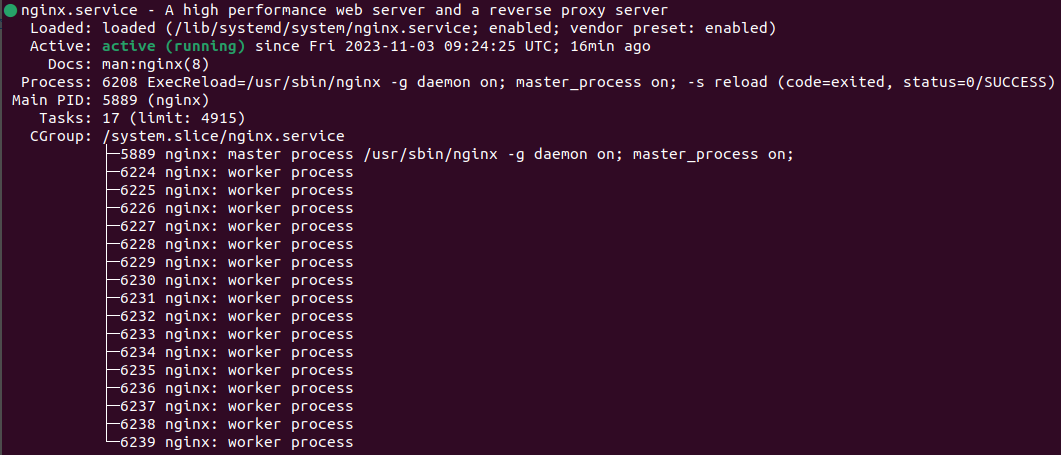Click the /system.slice/nginx.service CGroup path

point(223,136)
